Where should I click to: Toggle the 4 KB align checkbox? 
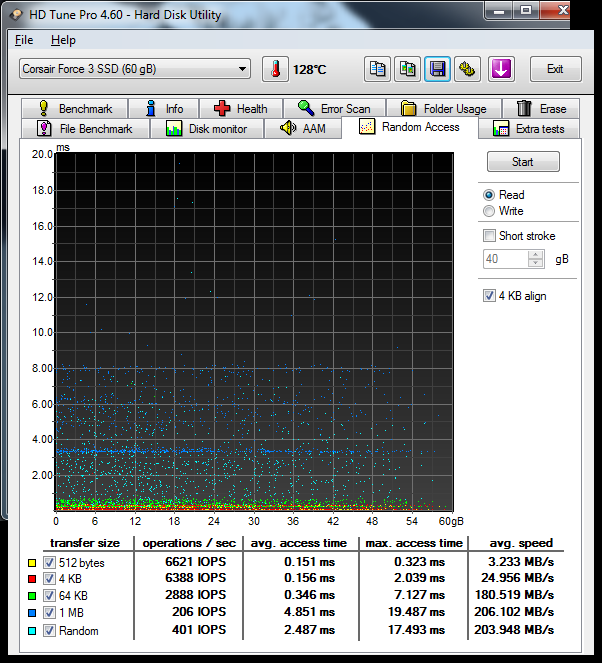point(489,296)
